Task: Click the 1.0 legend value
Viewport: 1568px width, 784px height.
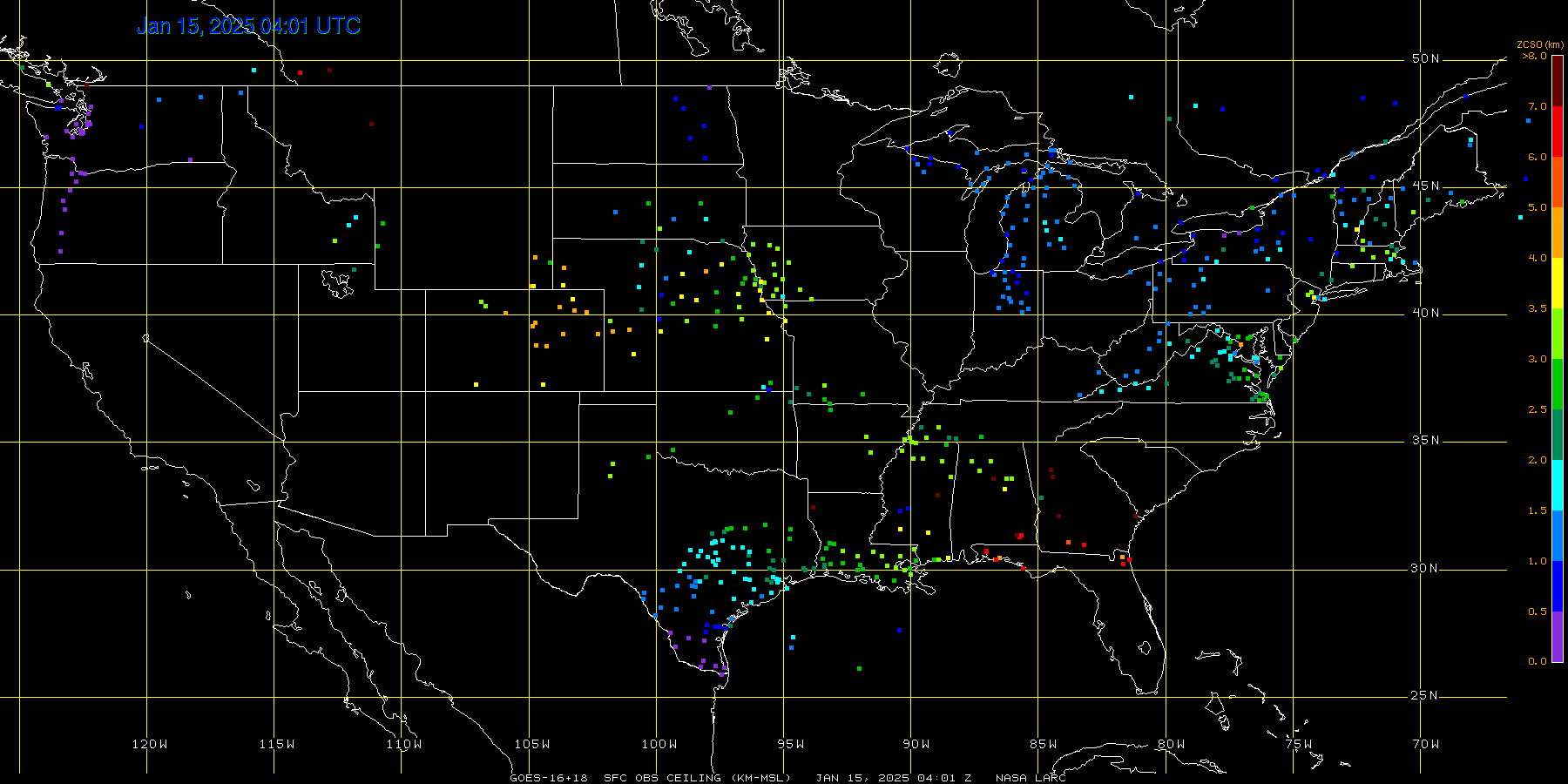Action: click(1538, 561)
